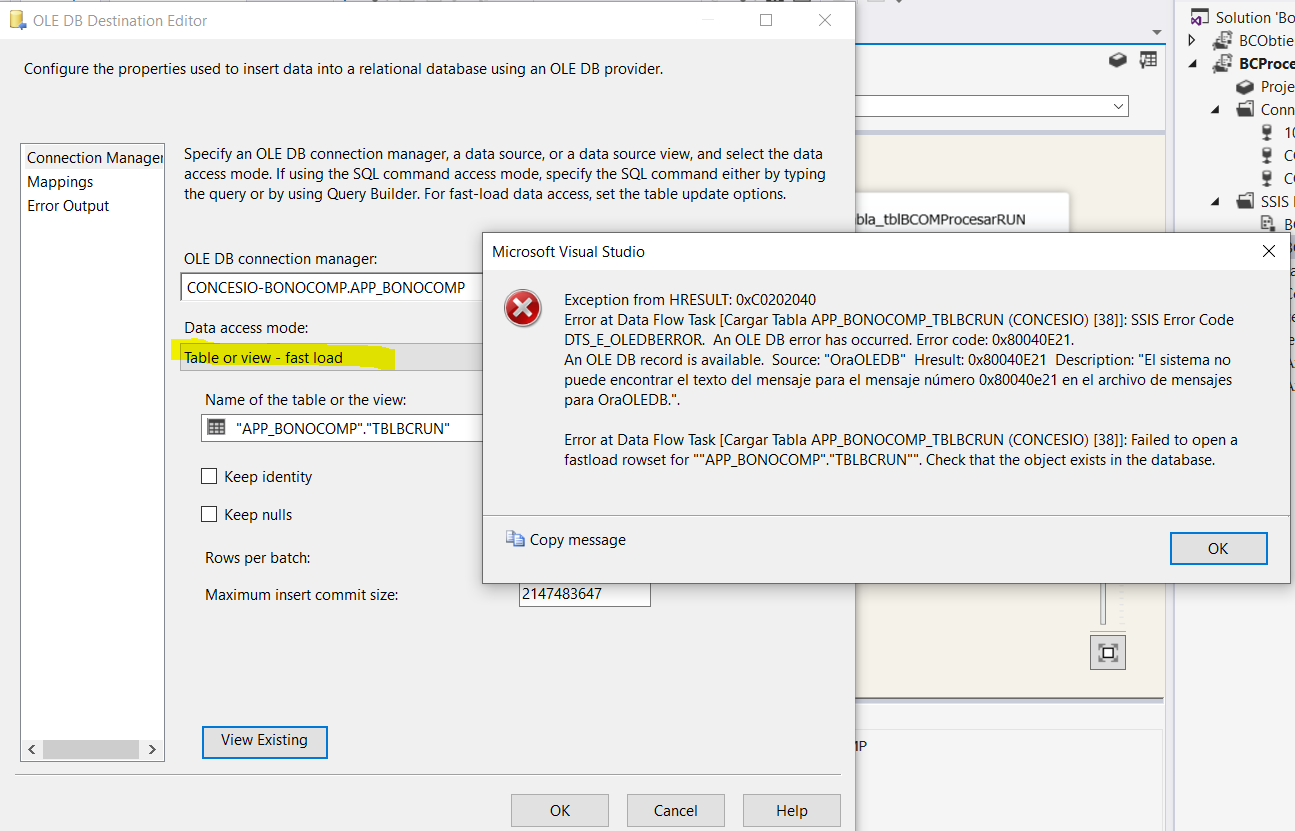The image size is (1295, 831).
Task: Click the Visual Studio solution icon
Action: 1199,17
